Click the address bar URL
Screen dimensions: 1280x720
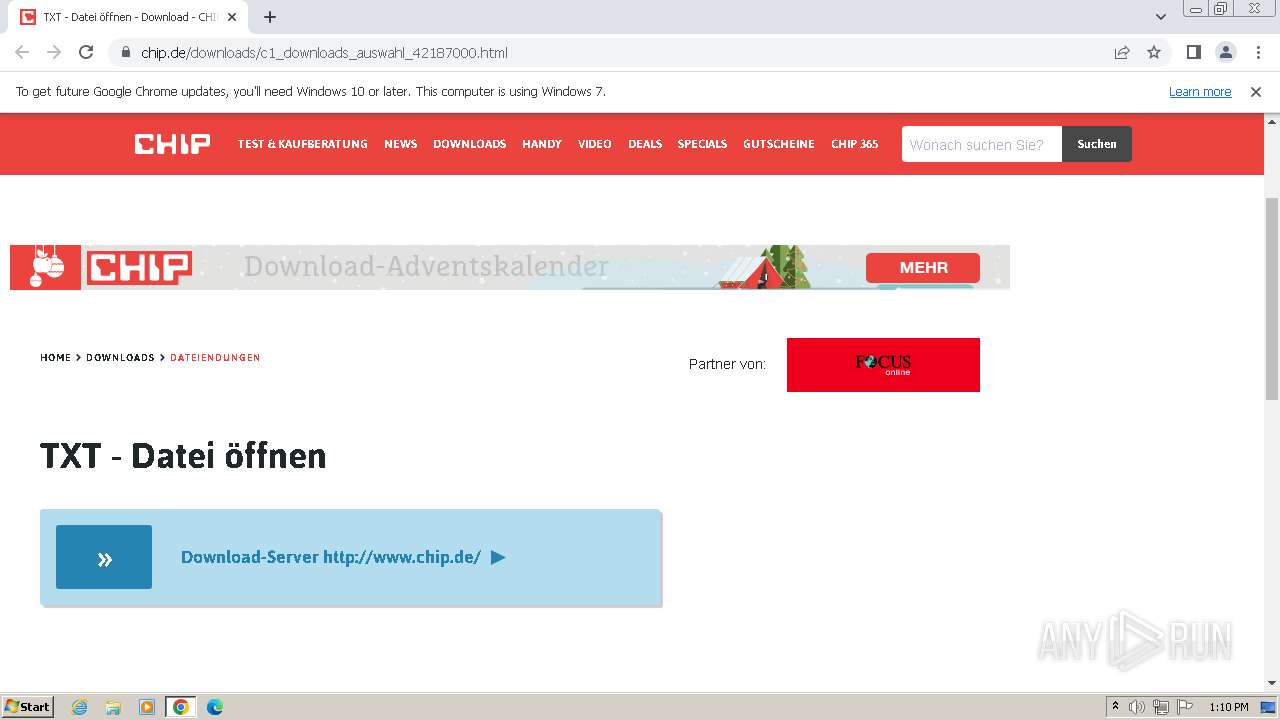click(324, 52)
